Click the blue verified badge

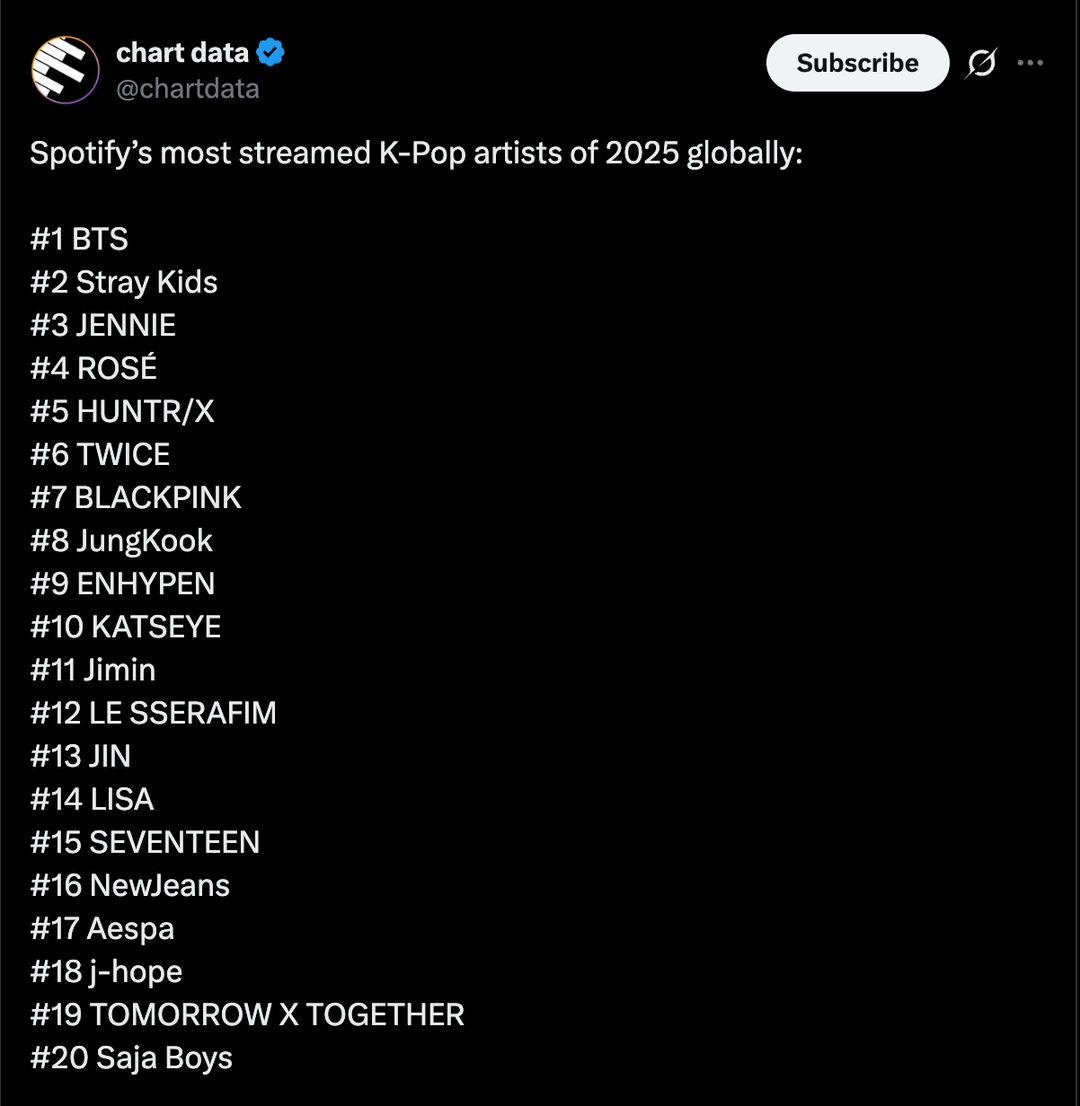click(271, 52)
